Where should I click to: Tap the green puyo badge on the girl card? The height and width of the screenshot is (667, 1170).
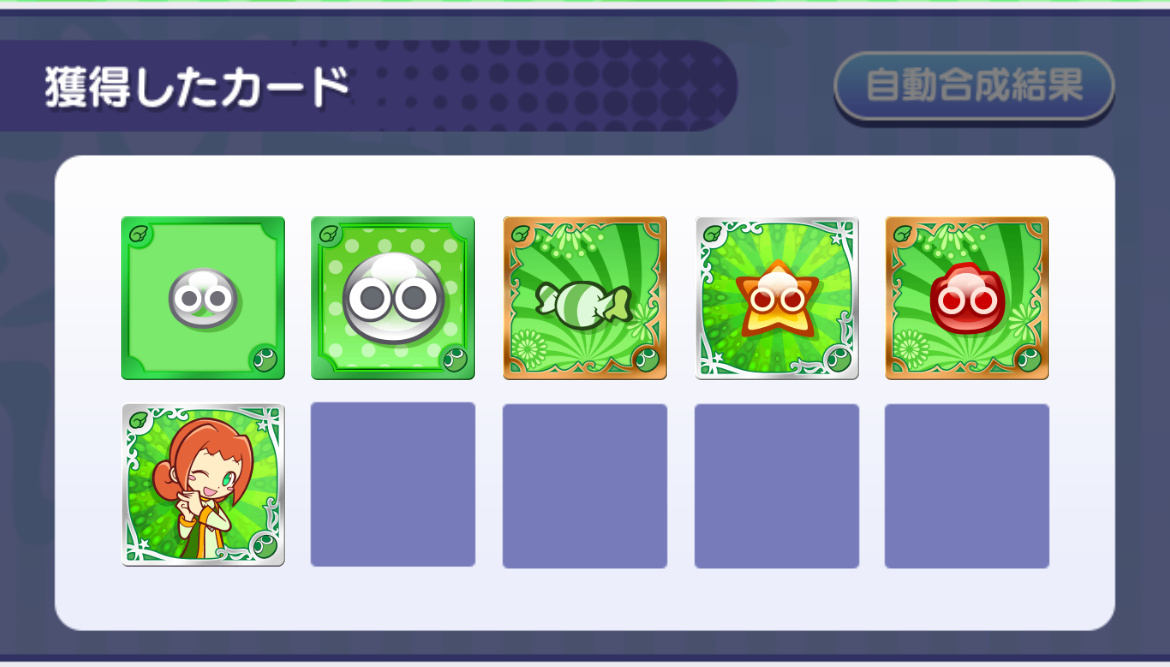(264, 546)
